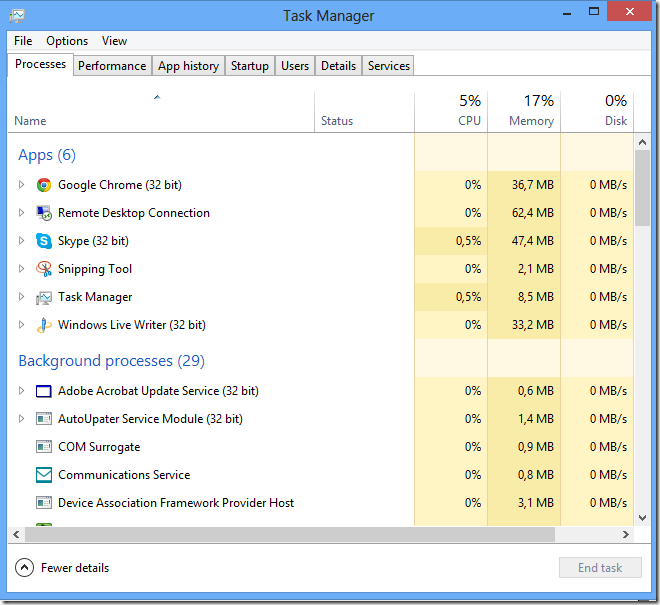The height and width of the screenshot is (605, 660).
Task: Sort by the CPU column header
Action: tap(451, 112)
